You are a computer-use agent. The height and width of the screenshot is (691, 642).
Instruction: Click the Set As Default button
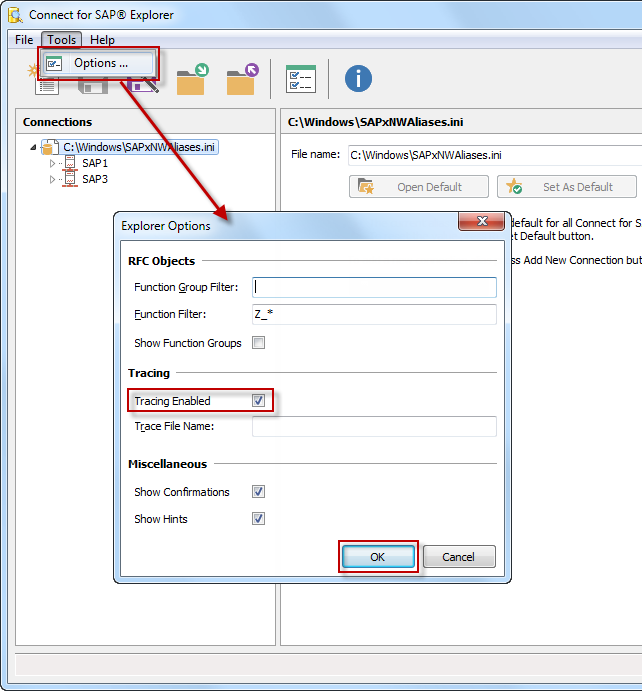(567, 187)
